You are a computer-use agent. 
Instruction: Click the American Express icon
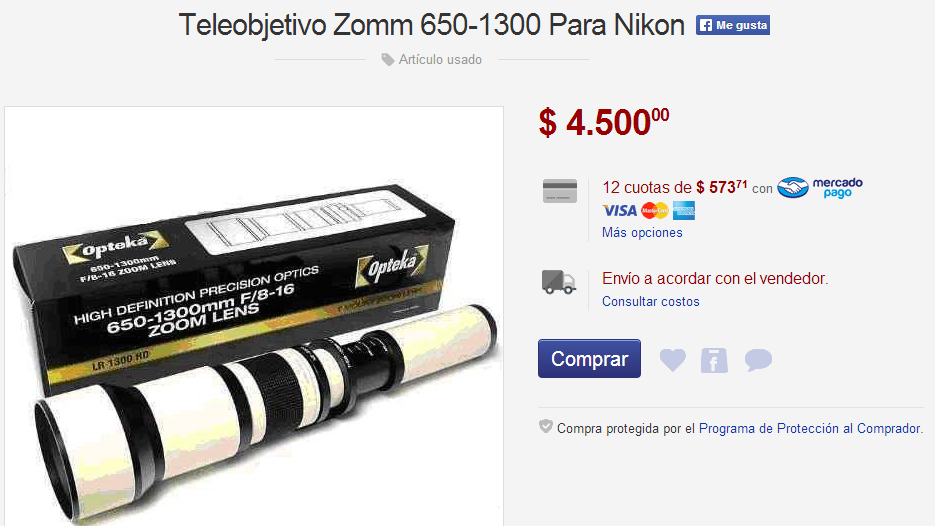pos(684,211)
